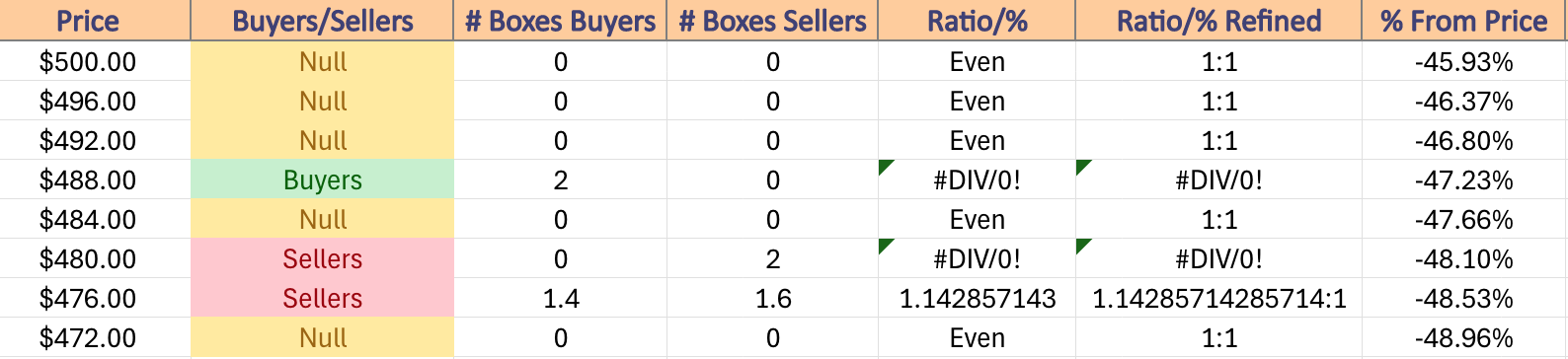This screenshot has height=359, width=1568.
Task: Click the % From Price header
Action: [1464, 21]
